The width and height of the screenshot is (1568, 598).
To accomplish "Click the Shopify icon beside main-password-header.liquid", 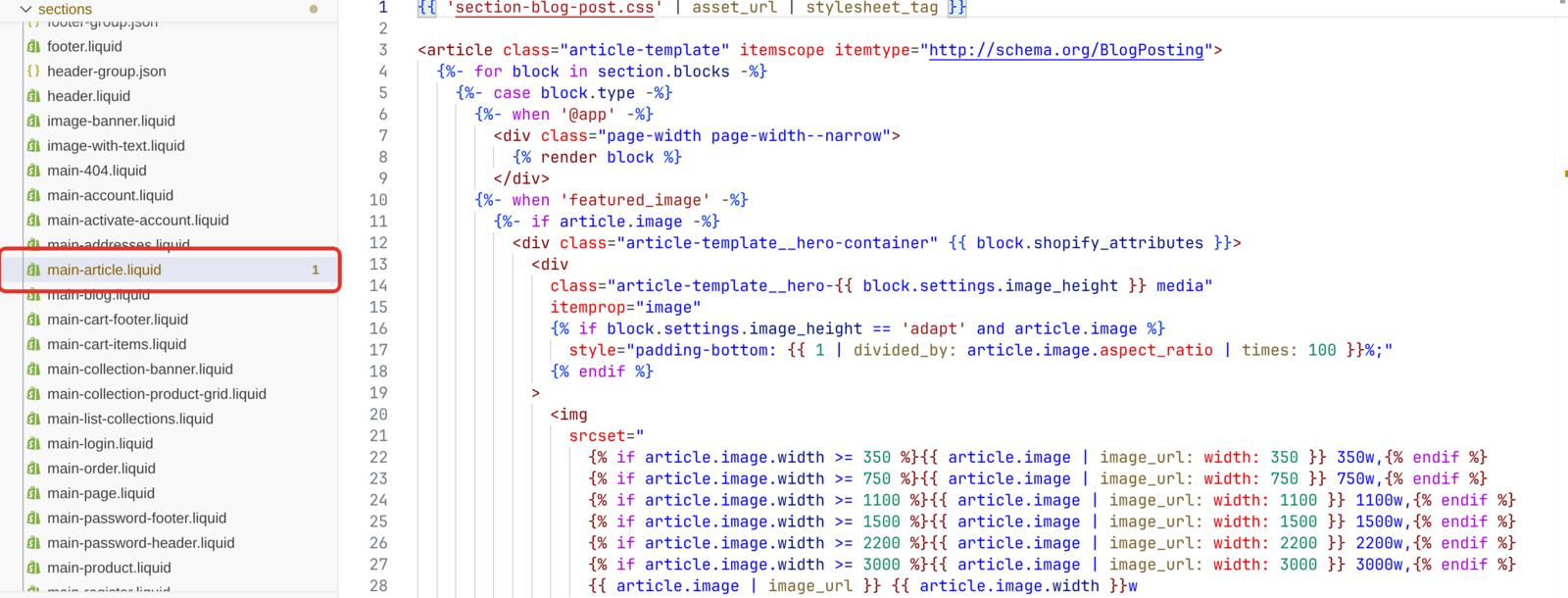I will click(33, 542).
